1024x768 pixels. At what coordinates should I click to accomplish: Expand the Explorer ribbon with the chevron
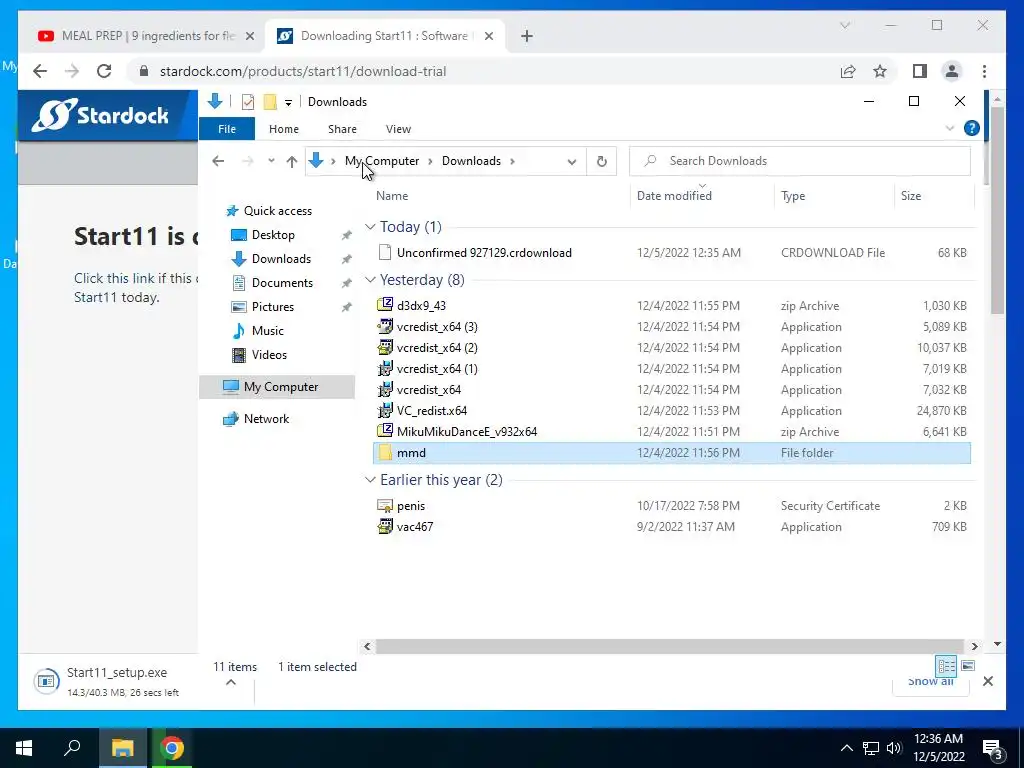pyautogui.click(x=950, y=129)
